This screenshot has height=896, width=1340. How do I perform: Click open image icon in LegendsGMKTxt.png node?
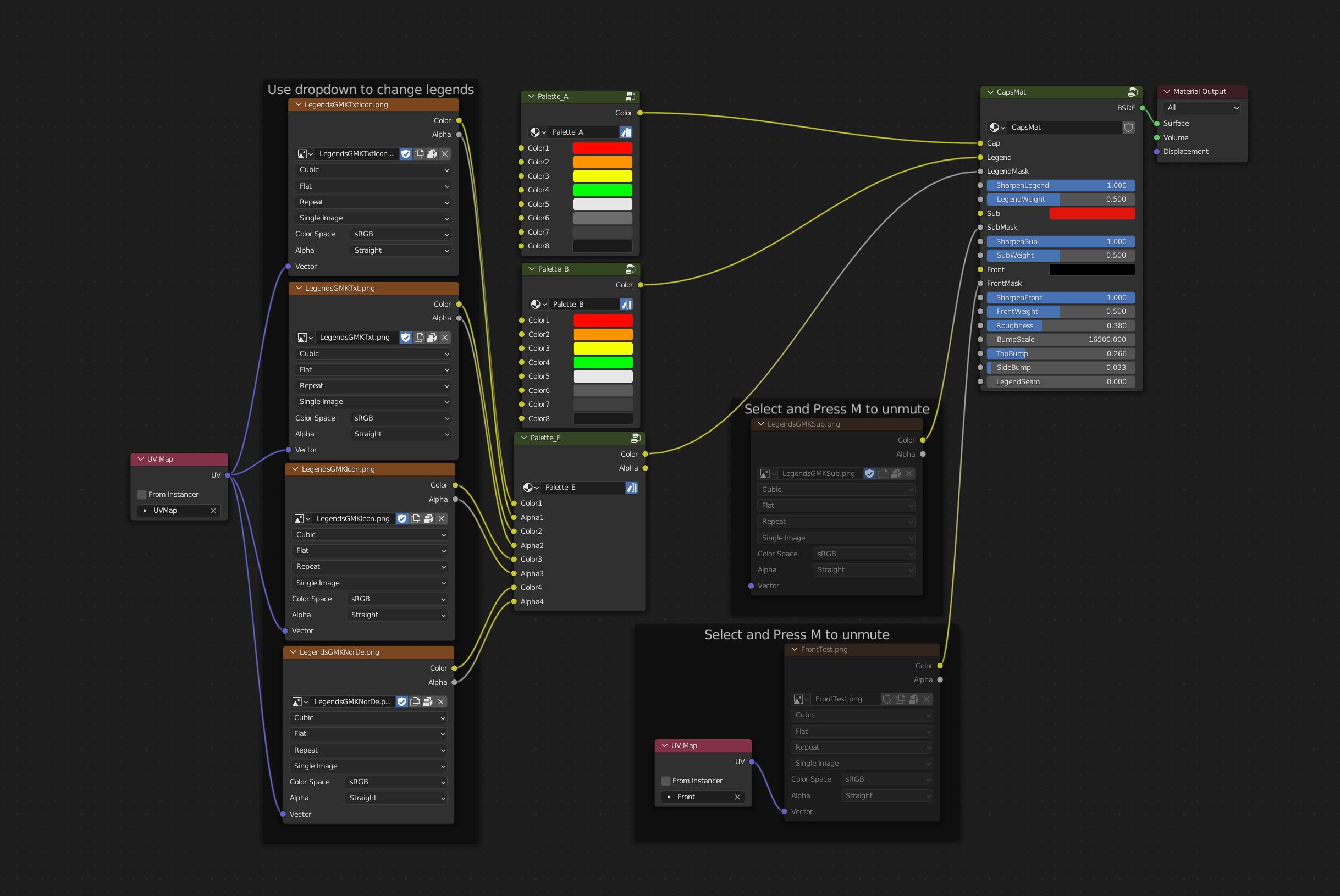pyautogui.click(x=432, y=338)
